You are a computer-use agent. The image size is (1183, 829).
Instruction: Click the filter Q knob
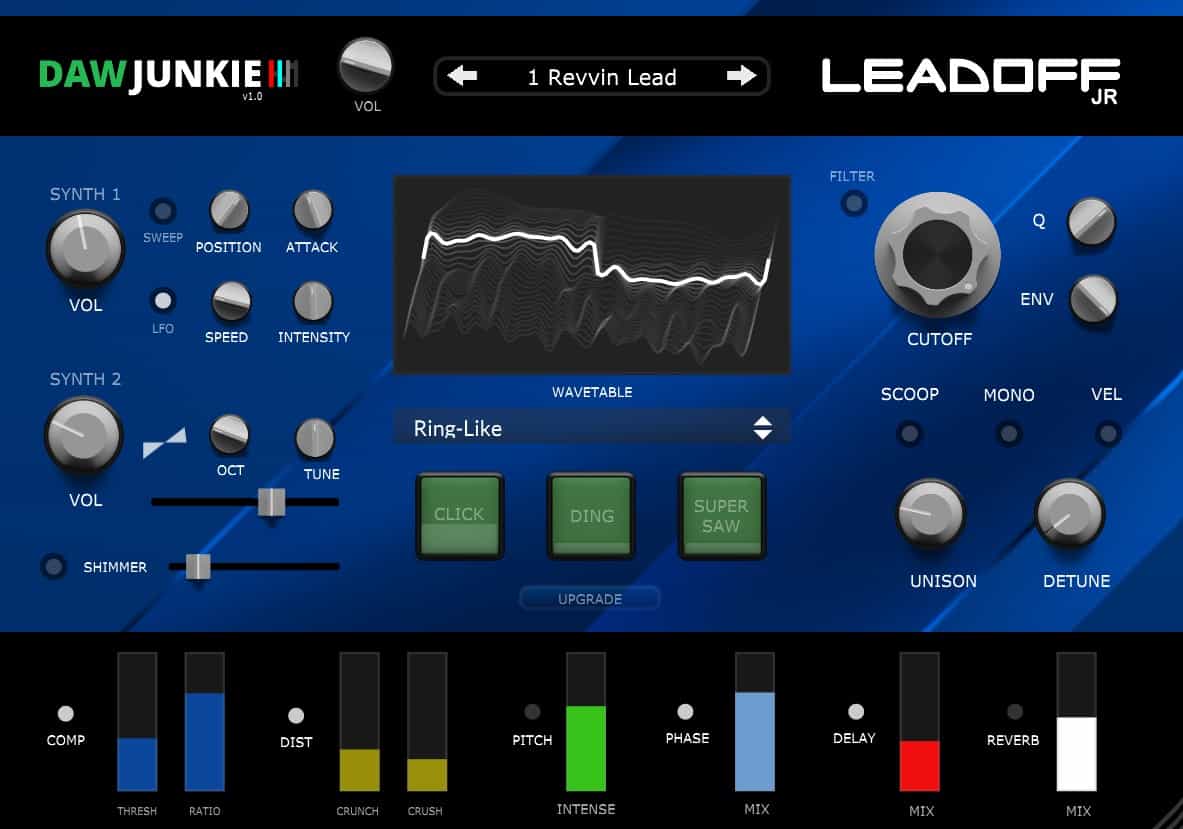[x=1091, y=221]
